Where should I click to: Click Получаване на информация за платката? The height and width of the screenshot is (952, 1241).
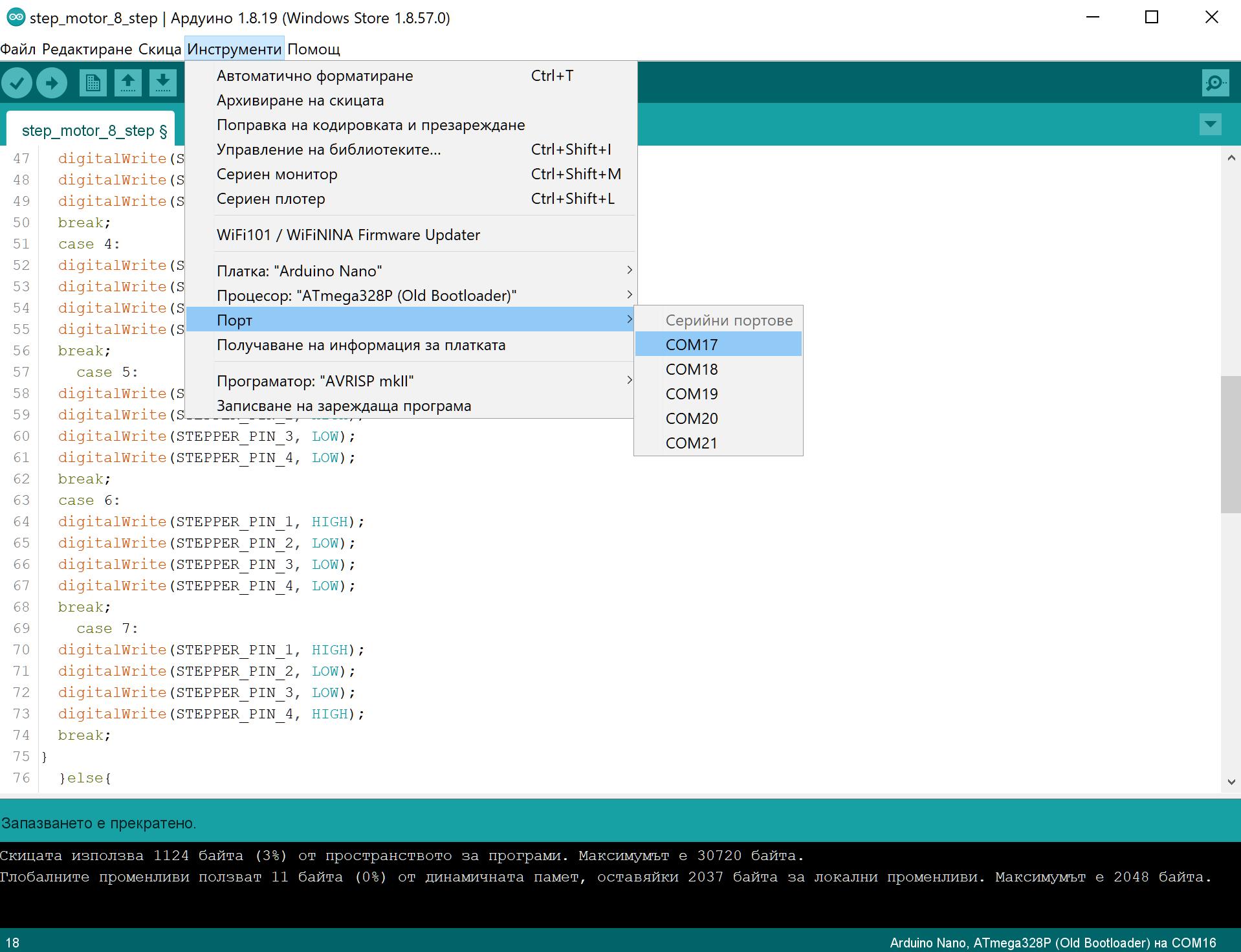pyautogui.click(x=410, y=345)
